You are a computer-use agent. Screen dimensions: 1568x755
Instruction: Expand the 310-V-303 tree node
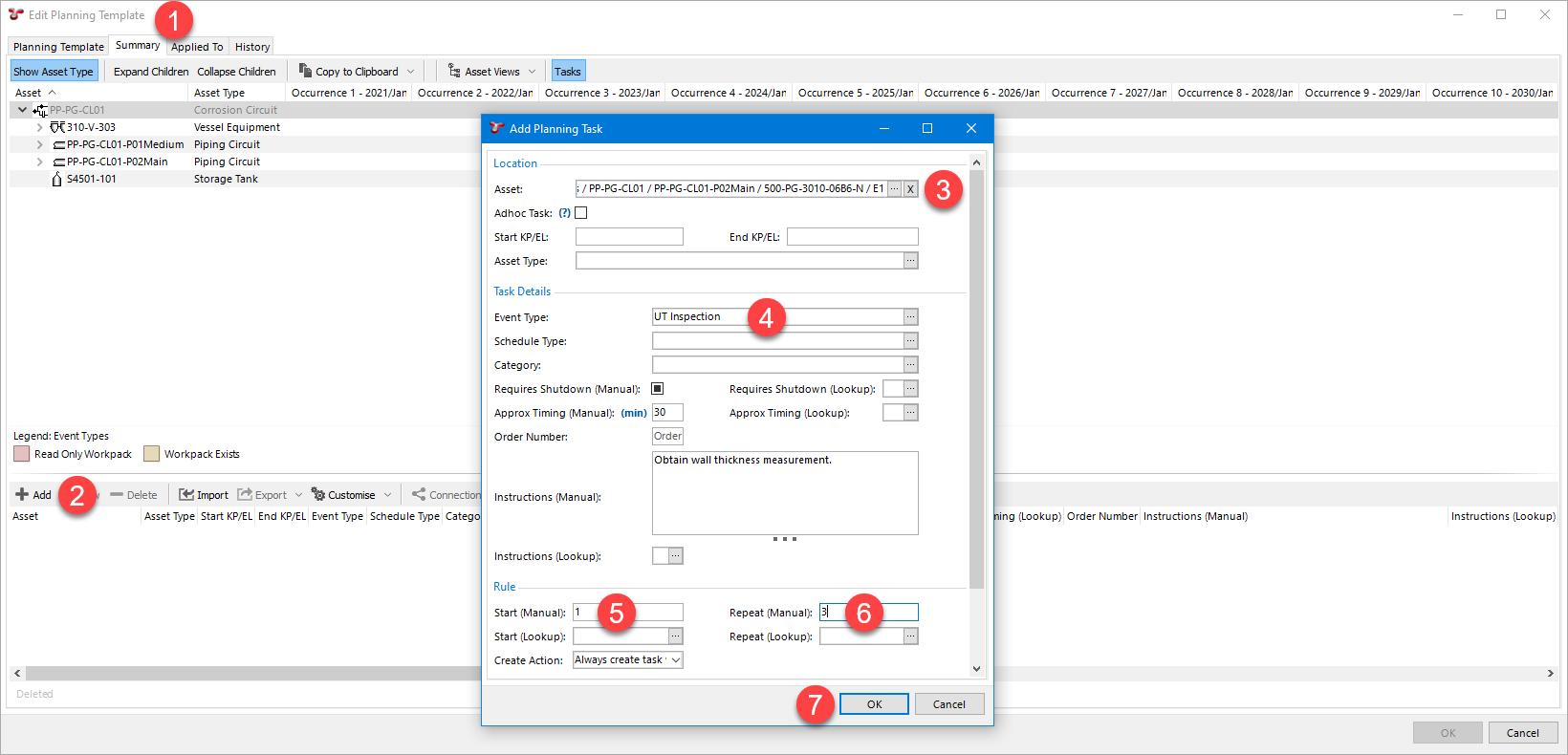click(x=39, y=127)
